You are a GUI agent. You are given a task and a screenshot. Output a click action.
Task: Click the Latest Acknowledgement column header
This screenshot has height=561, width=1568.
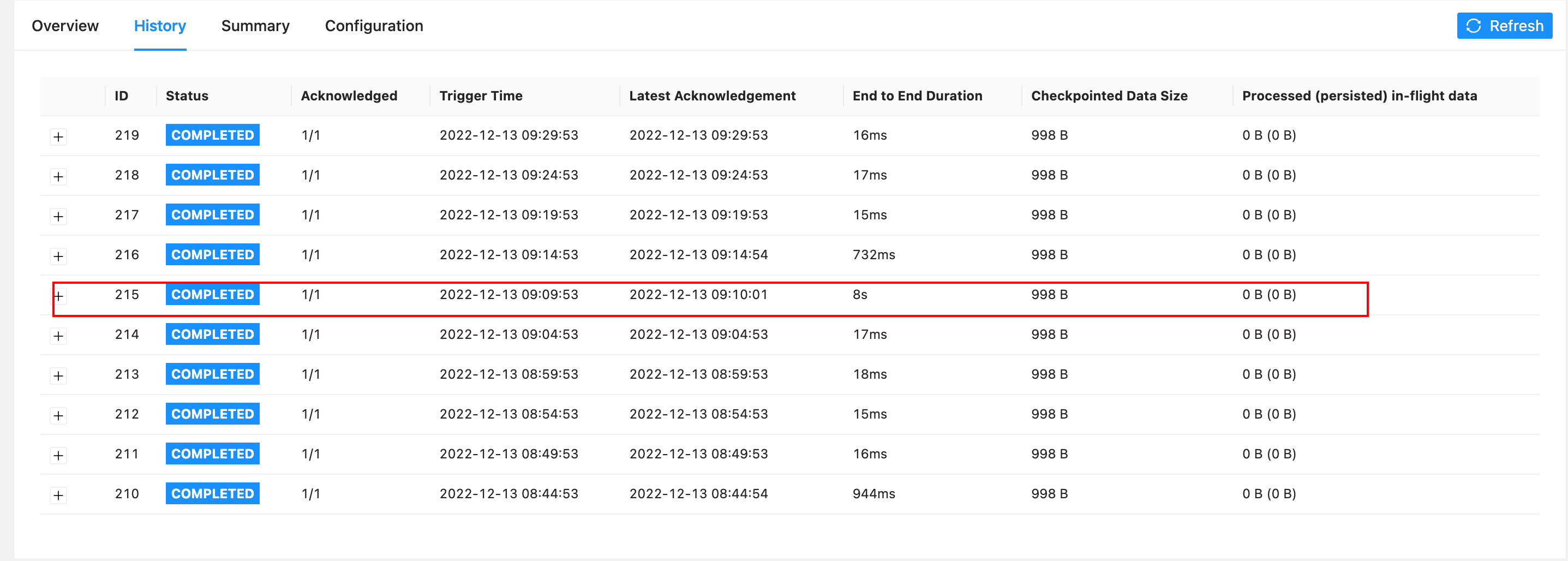pyautogui.click(x=712, y=96)
